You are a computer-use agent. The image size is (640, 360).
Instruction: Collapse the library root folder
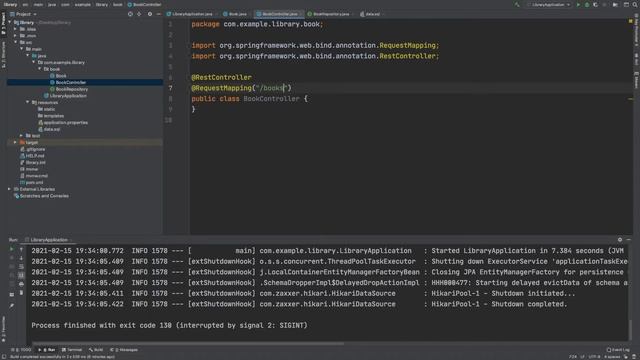point(10,22)
